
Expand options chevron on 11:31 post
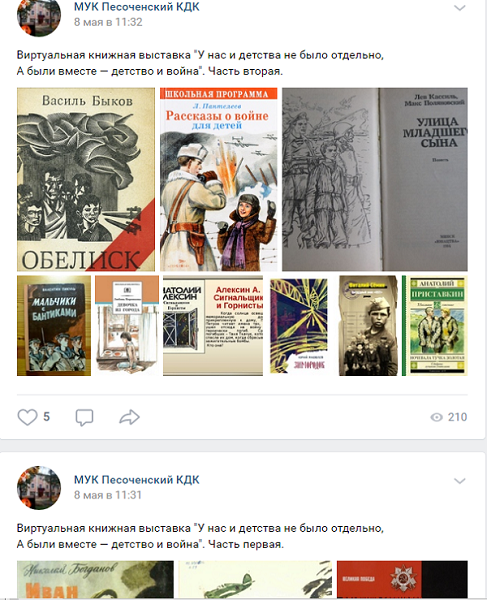coord(459,481)
